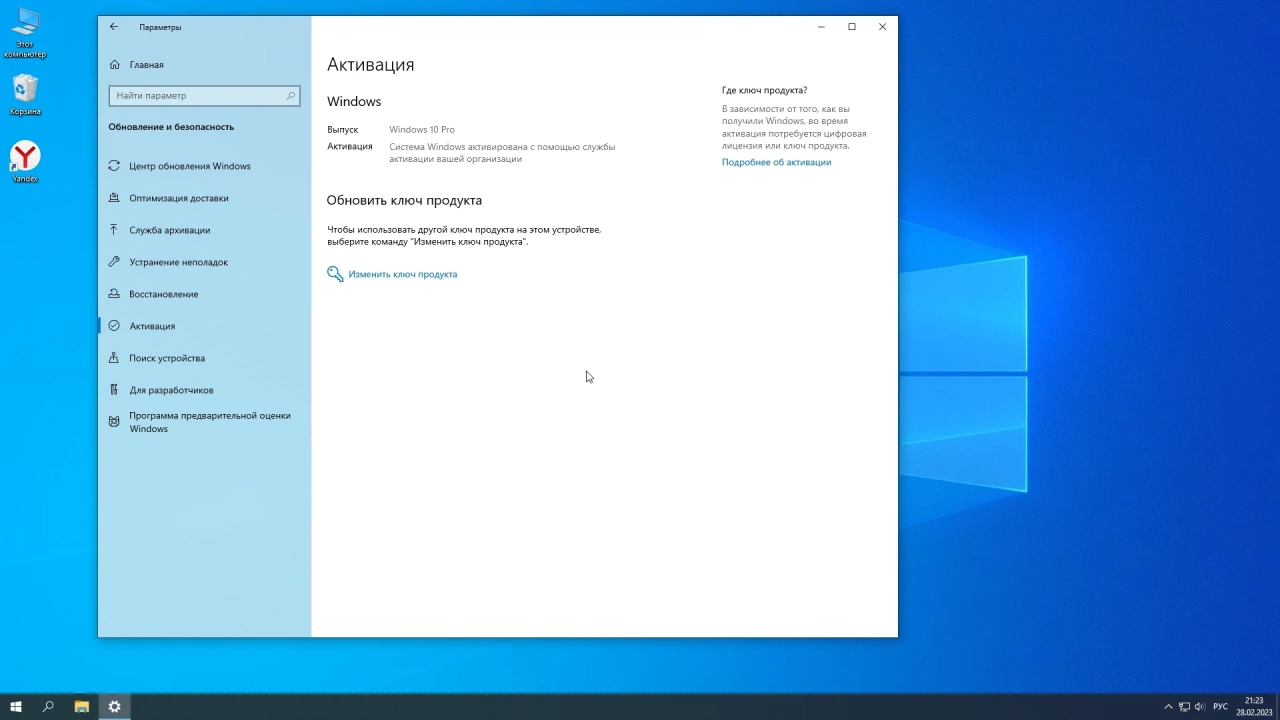1280x720 pixels.
Task: Click the Активация page heading
Action: (x=370, y=64)
